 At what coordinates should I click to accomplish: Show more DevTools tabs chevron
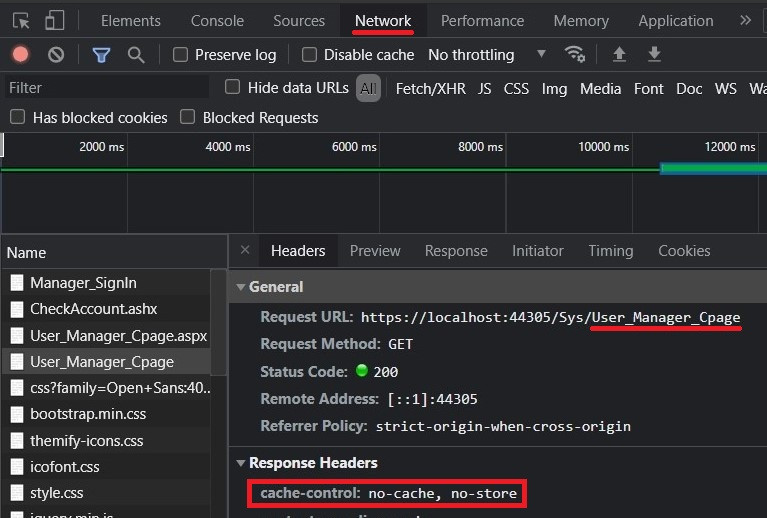[x=745, y=21]
